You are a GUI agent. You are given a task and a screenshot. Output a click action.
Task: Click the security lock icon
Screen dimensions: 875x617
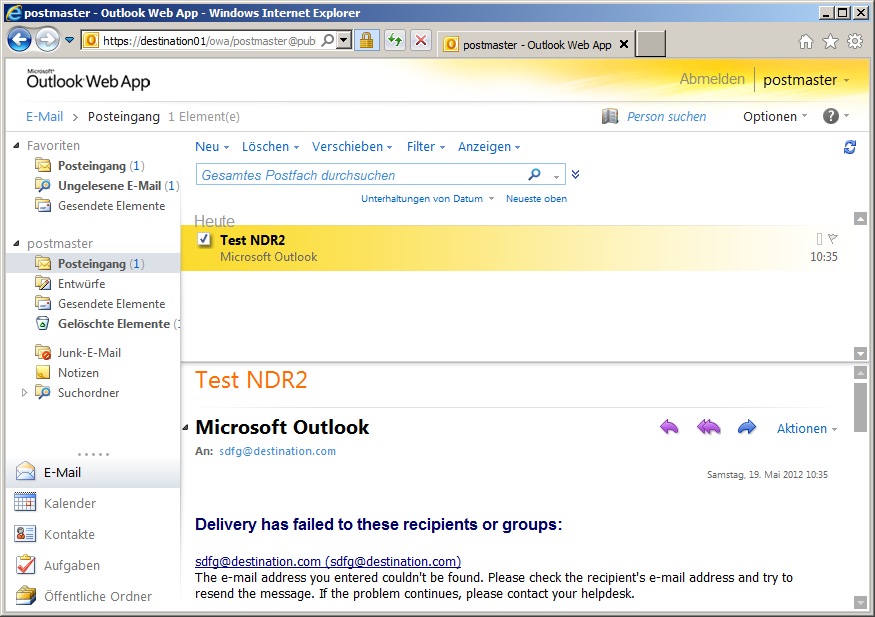pos(367,40)
